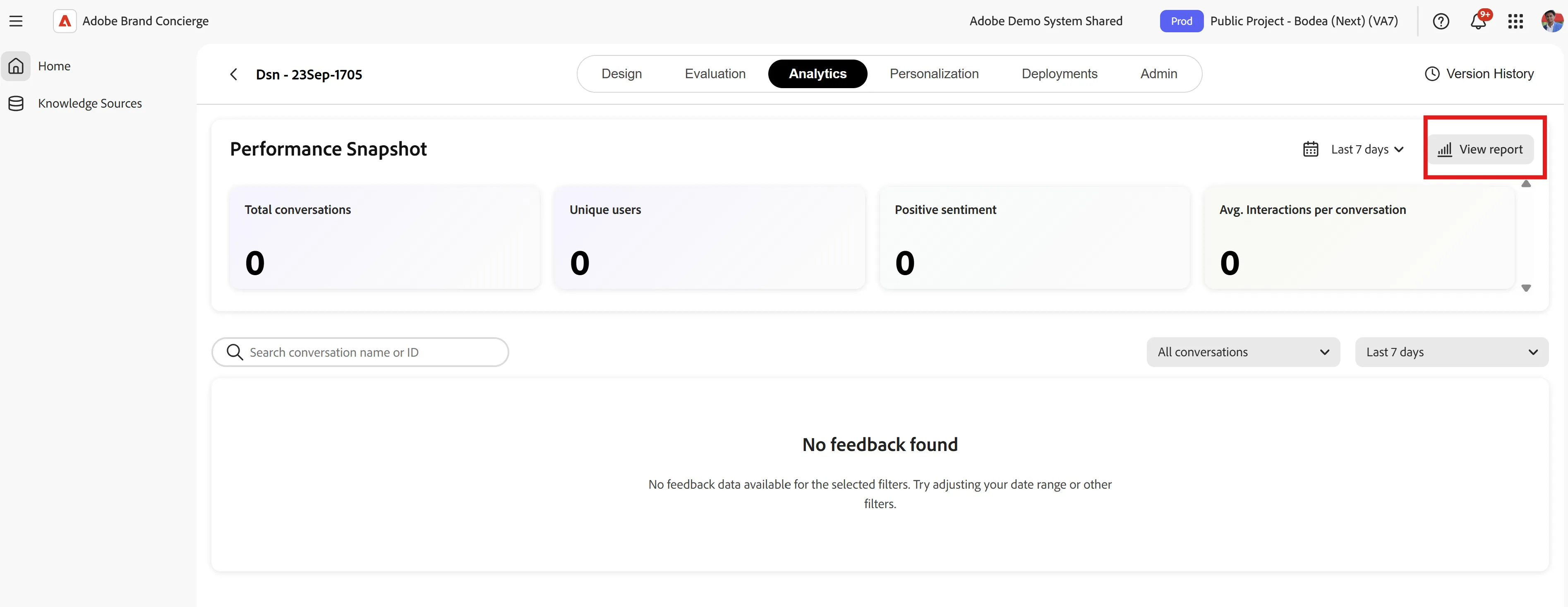Image resolution: width=1568 pixels, height=607 pixels.
Task: Click the Adobe logo icon
Action: pyautogui.click(x=65, y=21)
